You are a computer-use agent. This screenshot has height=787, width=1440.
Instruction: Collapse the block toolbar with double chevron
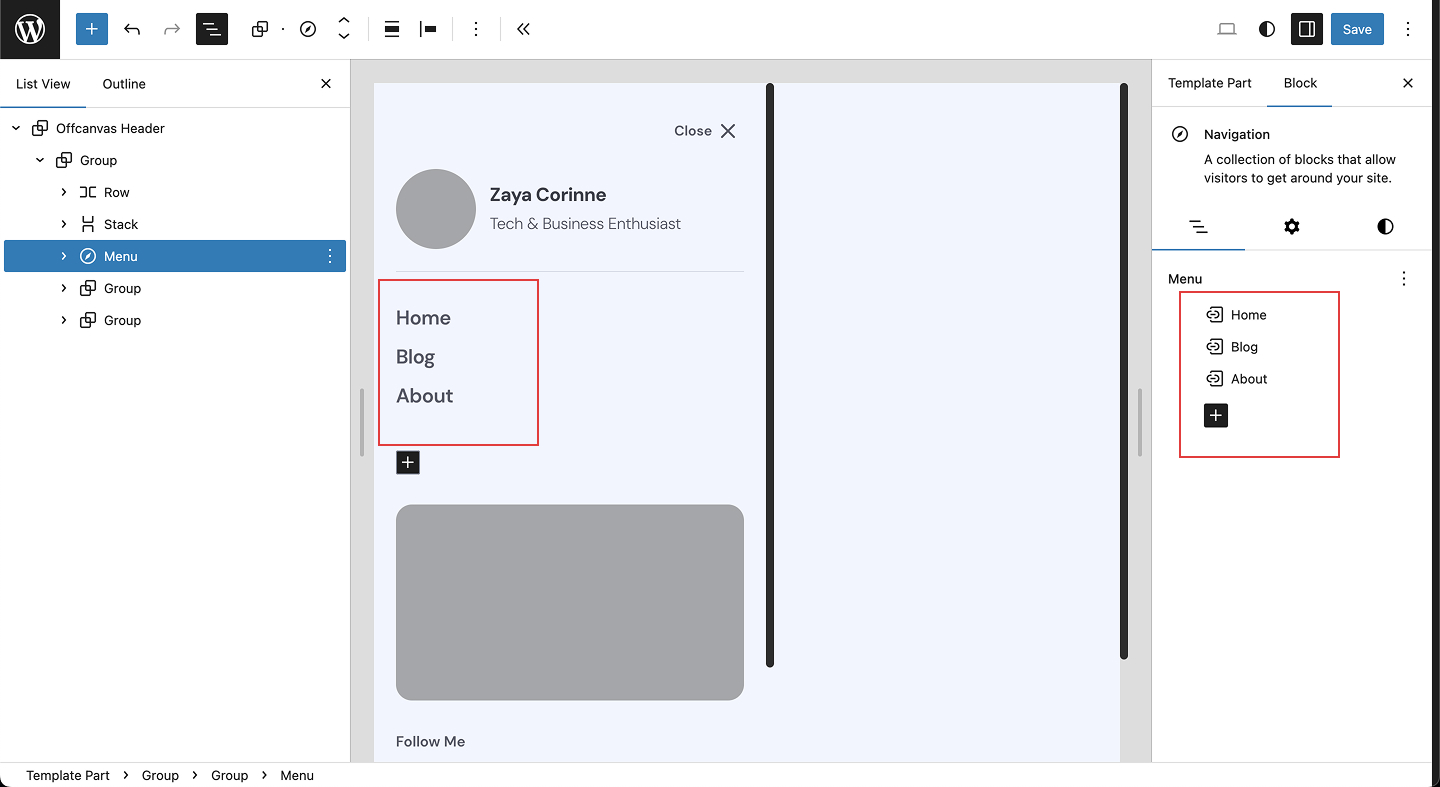523,29
